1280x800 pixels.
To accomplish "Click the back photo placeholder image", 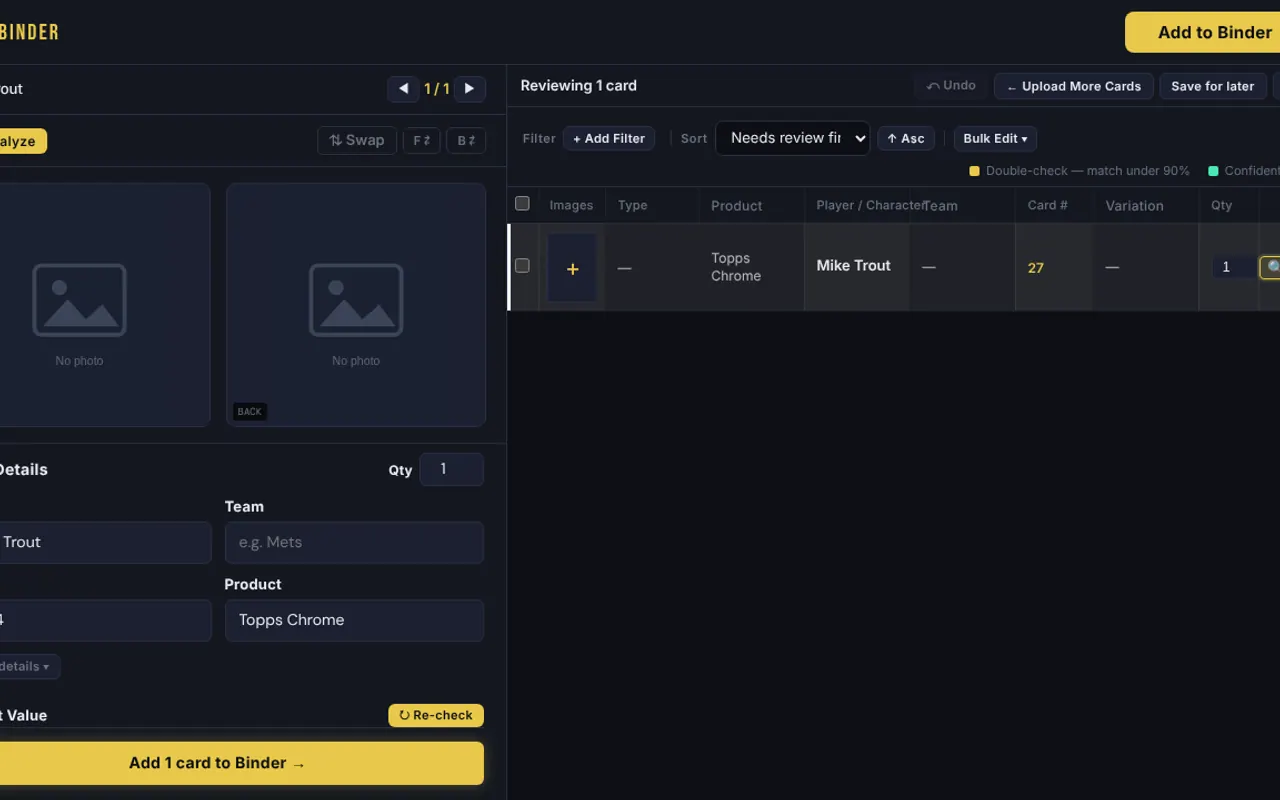I will (x=356, y=304).
